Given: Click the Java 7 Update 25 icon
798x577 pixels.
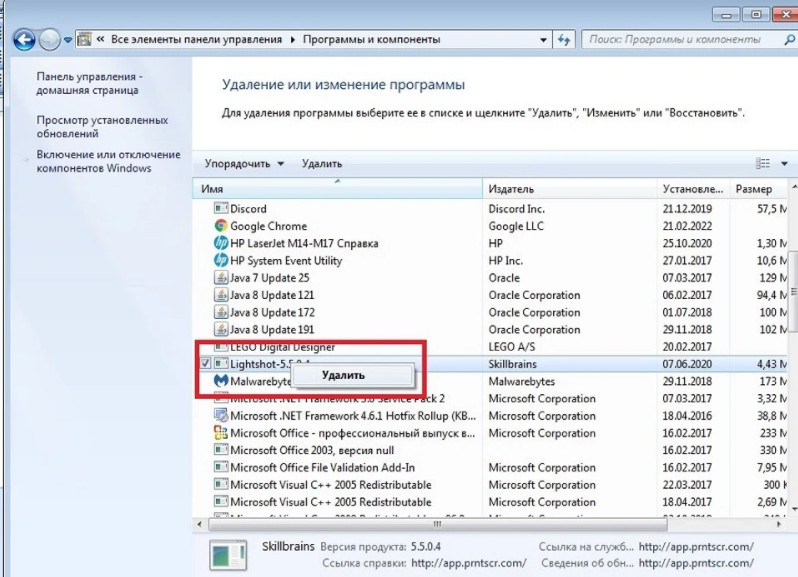Looking at the screenshot, I should [x=221, y=278].
